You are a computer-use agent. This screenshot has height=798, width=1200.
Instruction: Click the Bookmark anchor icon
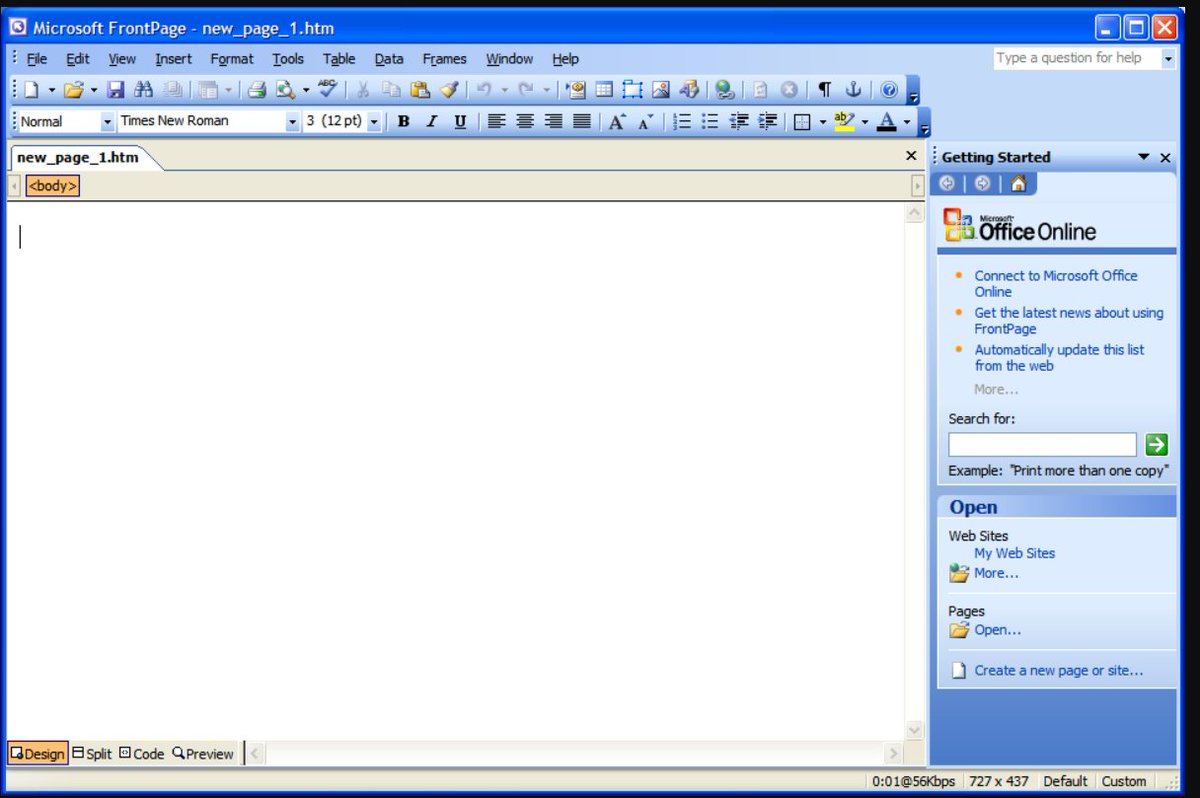click(853, 90)
